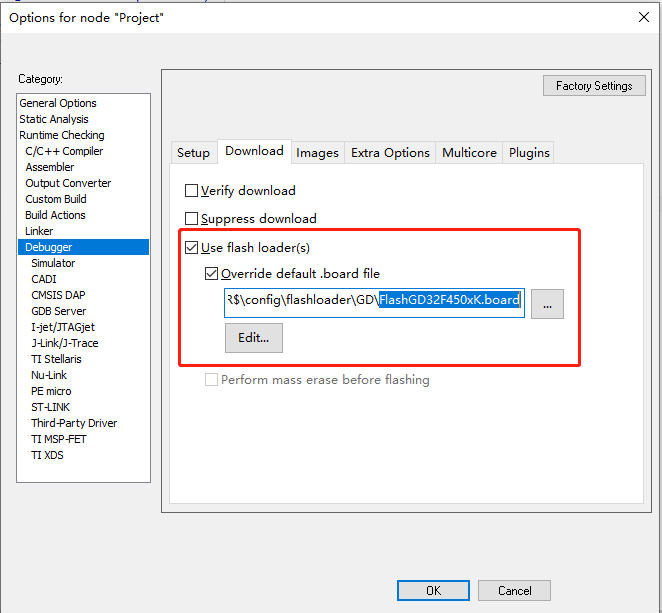Screen dimensions: 662x613
Task: Uncheck Use flash loader(s) option
Action: 192,247
